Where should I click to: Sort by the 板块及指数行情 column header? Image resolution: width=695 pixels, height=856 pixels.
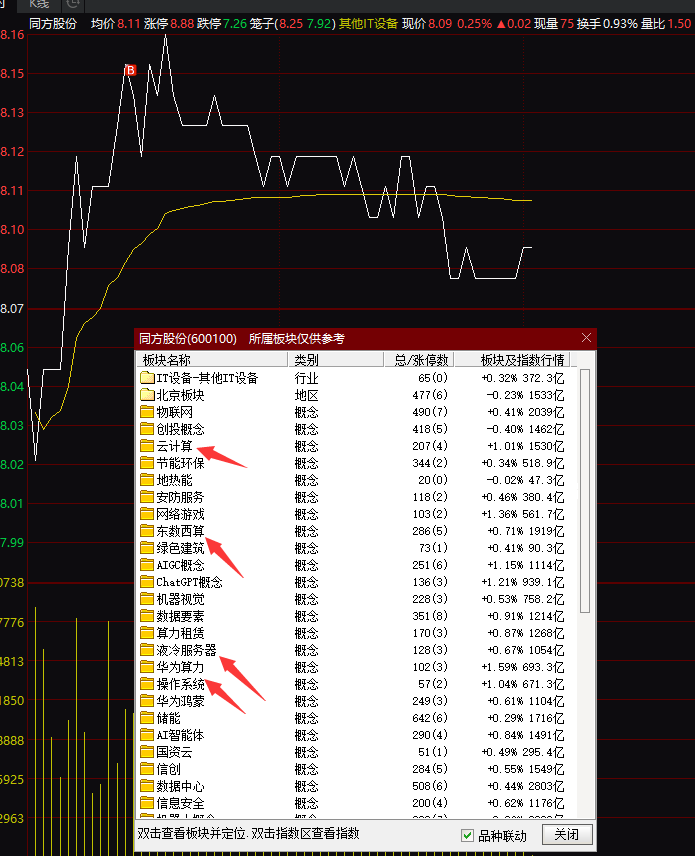[513, 360]
